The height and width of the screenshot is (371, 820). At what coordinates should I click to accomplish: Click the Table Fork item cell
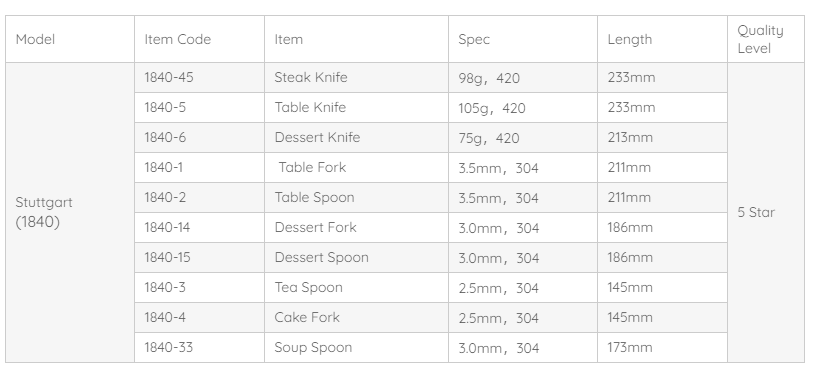click(356, 167)
